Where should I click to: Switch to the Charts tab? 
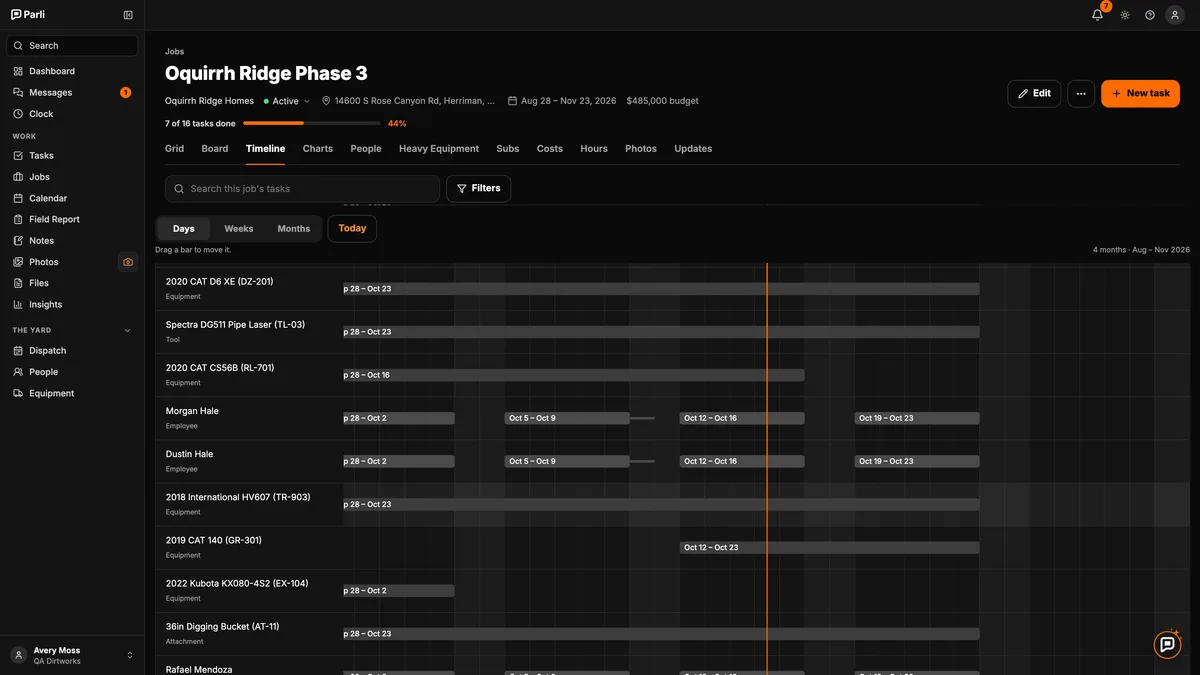(x=318, y=148)
